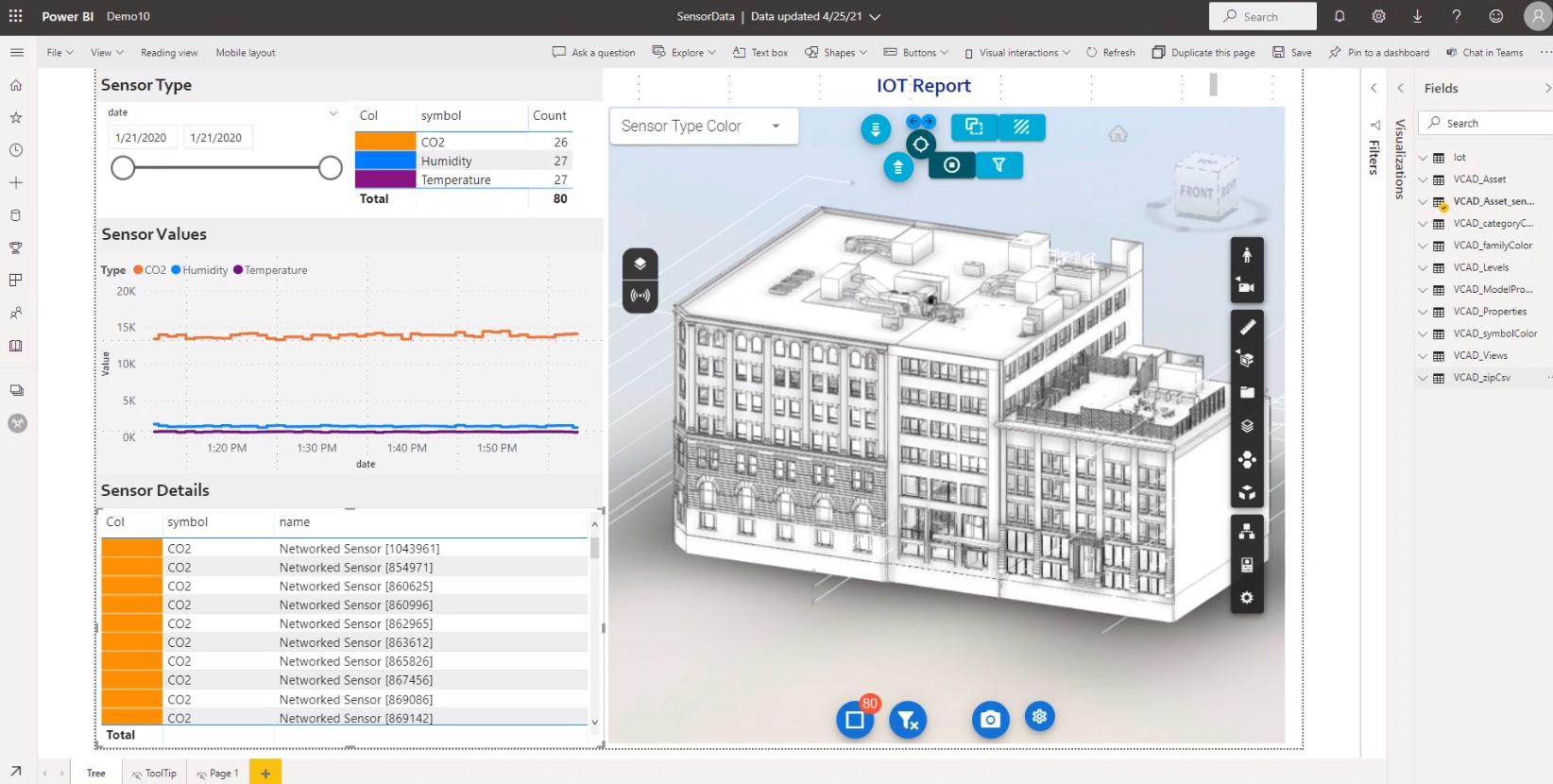Screen dimensions: 1553x784
Task: Click the screenshot camera button
Action: pyautogui.click(x=990, y=720)
